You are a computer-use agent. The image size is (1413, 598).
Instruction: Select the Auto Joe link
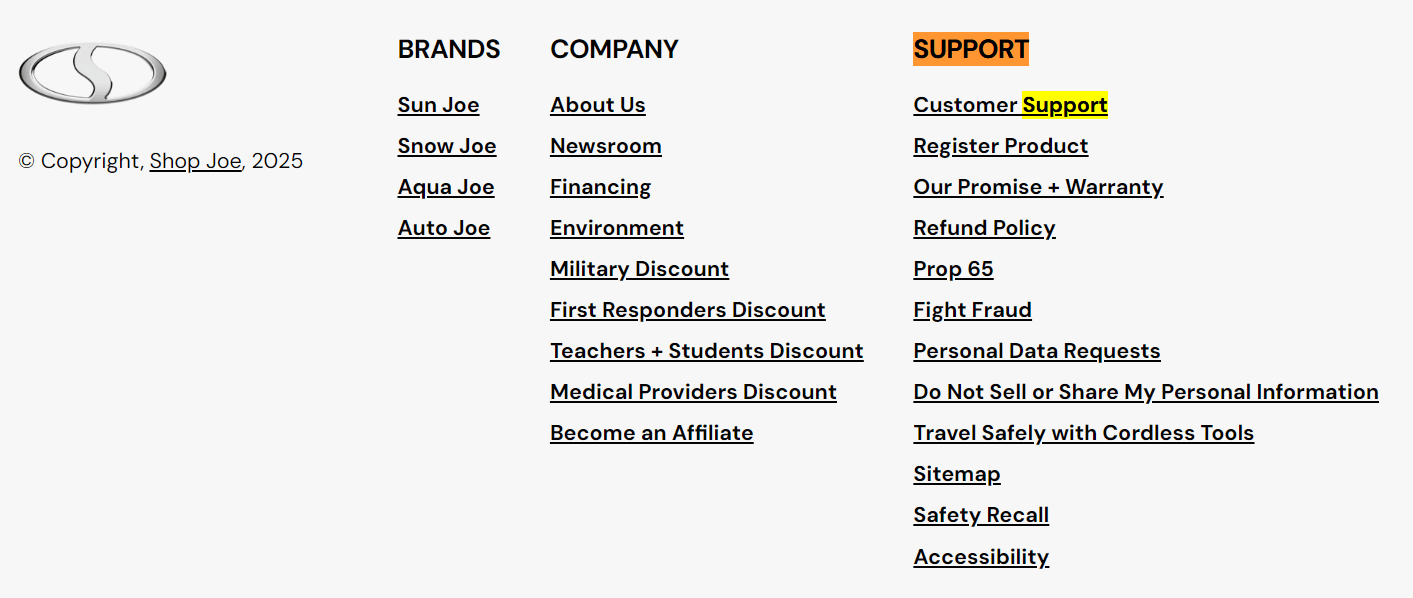coord(444,227)
